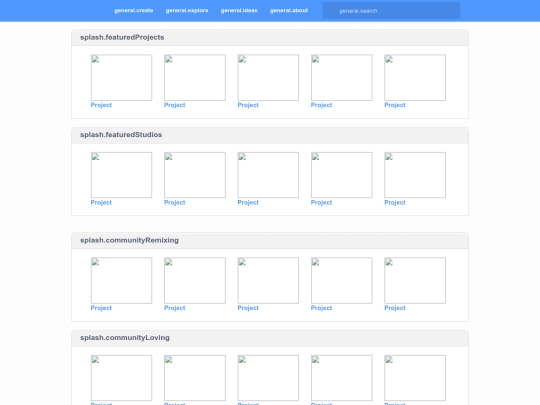
Task: Open third thumbnail in splash.communityLoving
Action: pyautogui.click(x=268, y=378)
